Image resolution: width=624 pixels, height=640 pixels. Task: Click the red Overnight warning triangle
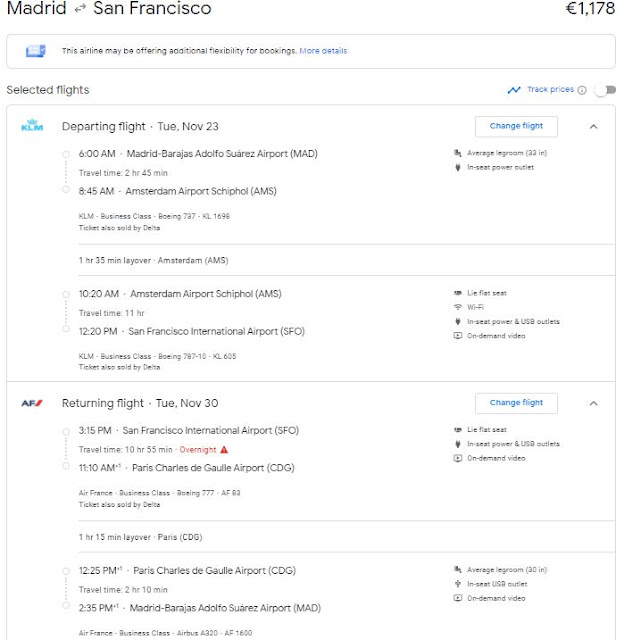[x=224, y=450]
